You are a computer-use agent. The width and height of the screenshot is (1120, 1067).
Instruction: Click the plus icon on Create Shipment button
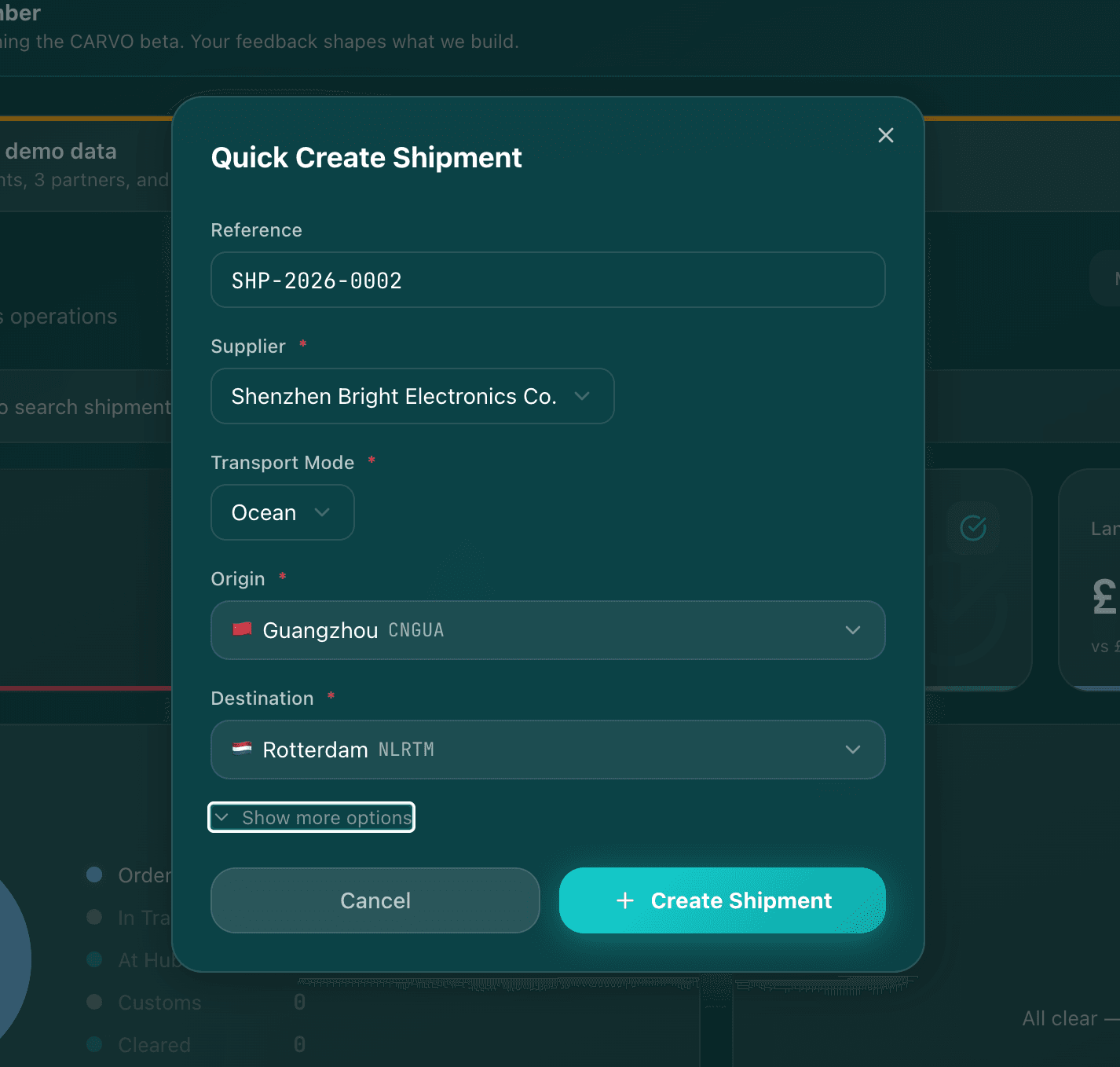[x=624, y=900]
